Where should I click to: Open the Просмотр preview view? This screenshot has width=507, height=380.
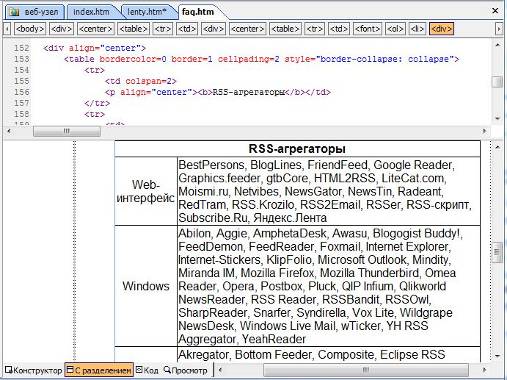(x=185, y=370)
